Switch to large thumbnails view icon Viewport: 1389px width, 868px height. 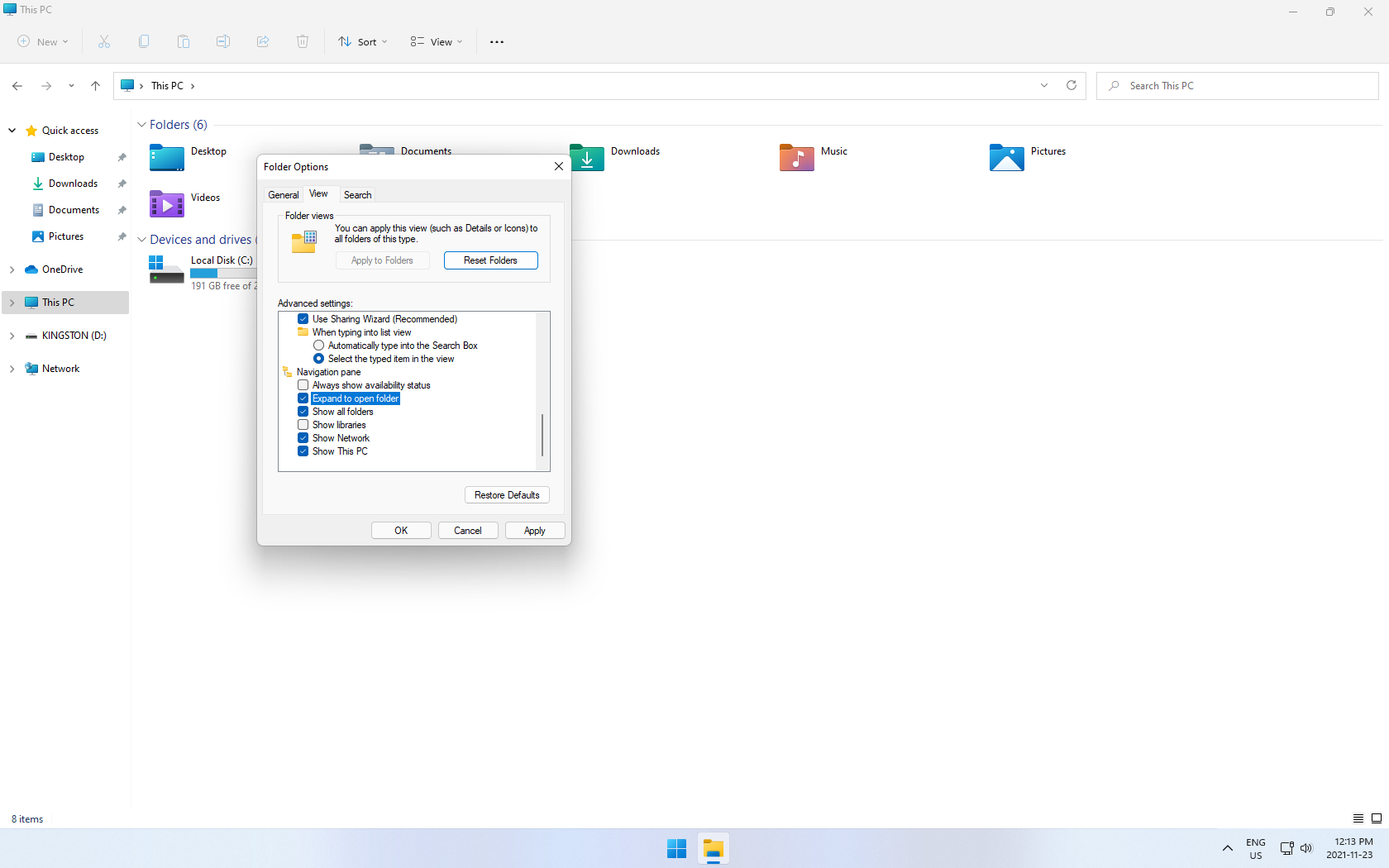[x=1377, y=818]
